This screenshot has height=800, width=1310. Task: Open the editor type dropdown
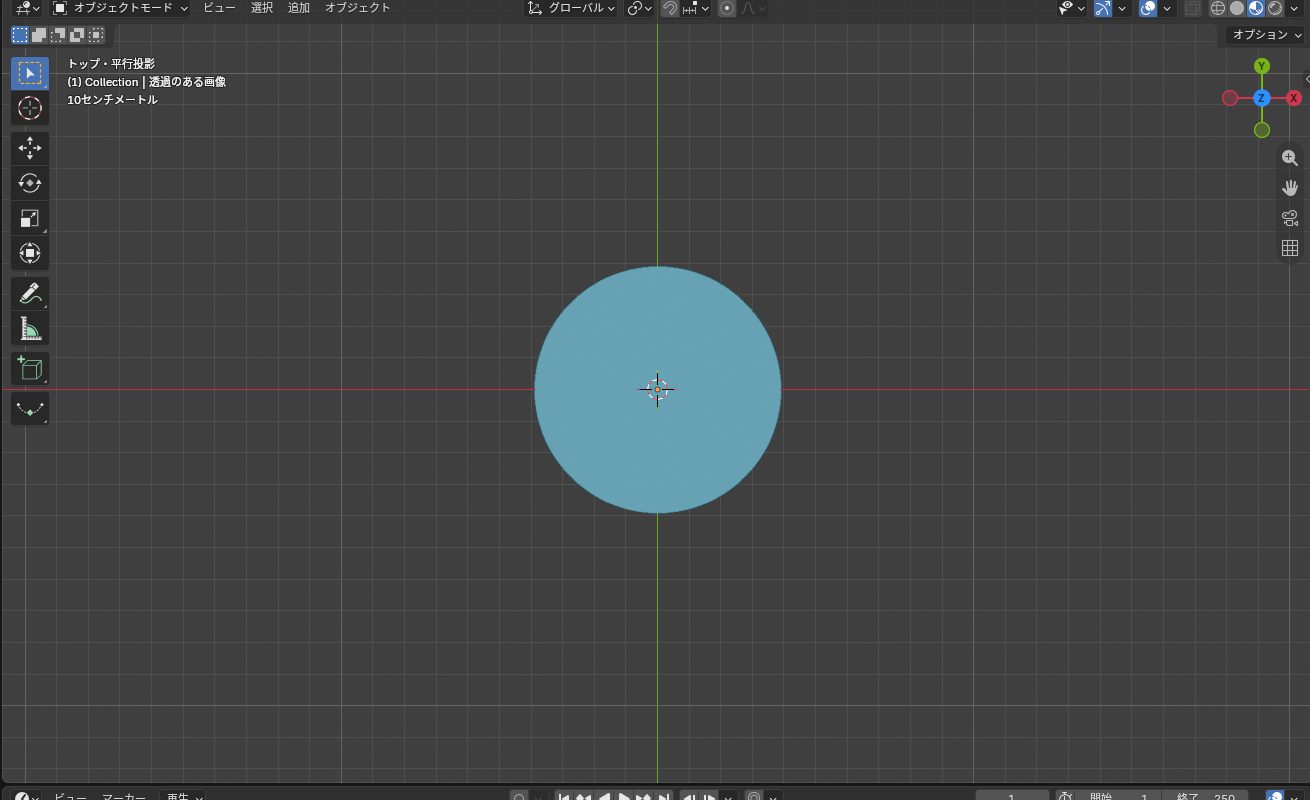tap(27, 8)
